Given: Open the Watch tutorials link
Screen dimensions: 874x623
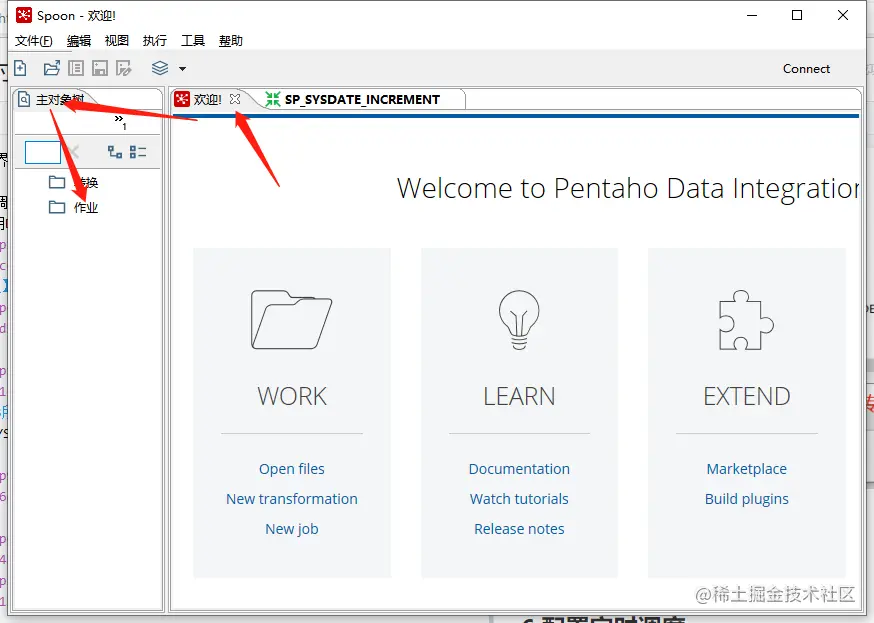Looking at the screenshot, I should click(x=519, y=499).
